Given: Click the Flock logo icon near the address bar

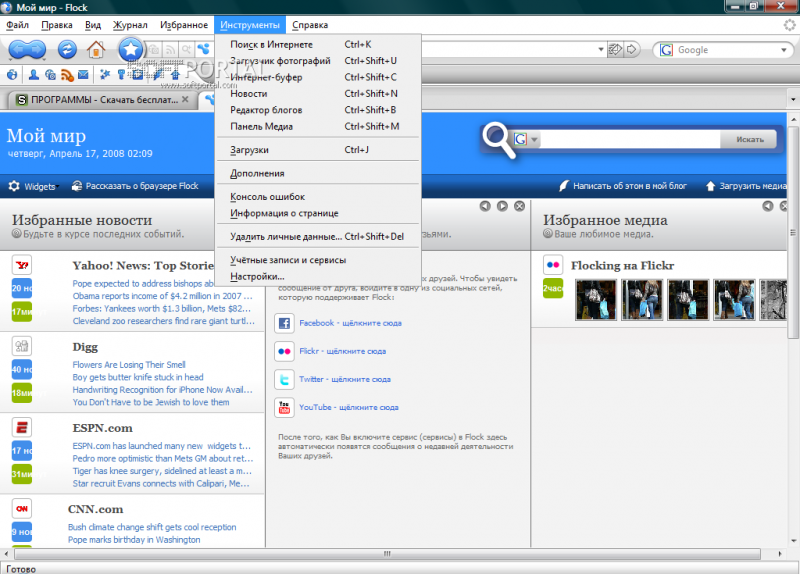Looking at the screenshot, I should tap(204, 49).
